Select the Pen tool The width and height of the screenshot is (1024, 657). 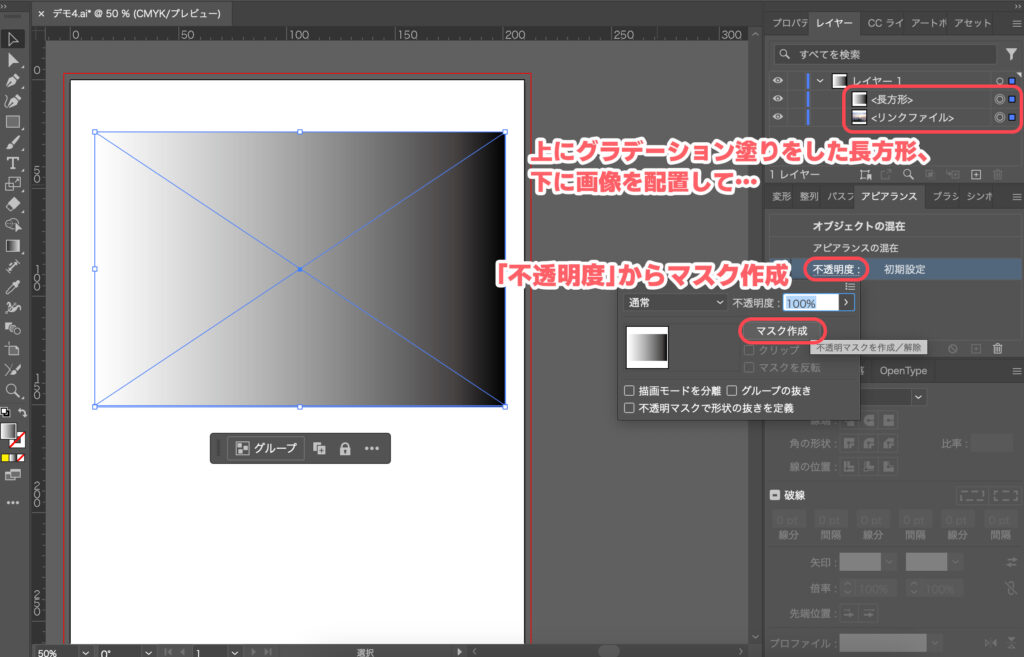pyautogui.click(x=13, y=80)
